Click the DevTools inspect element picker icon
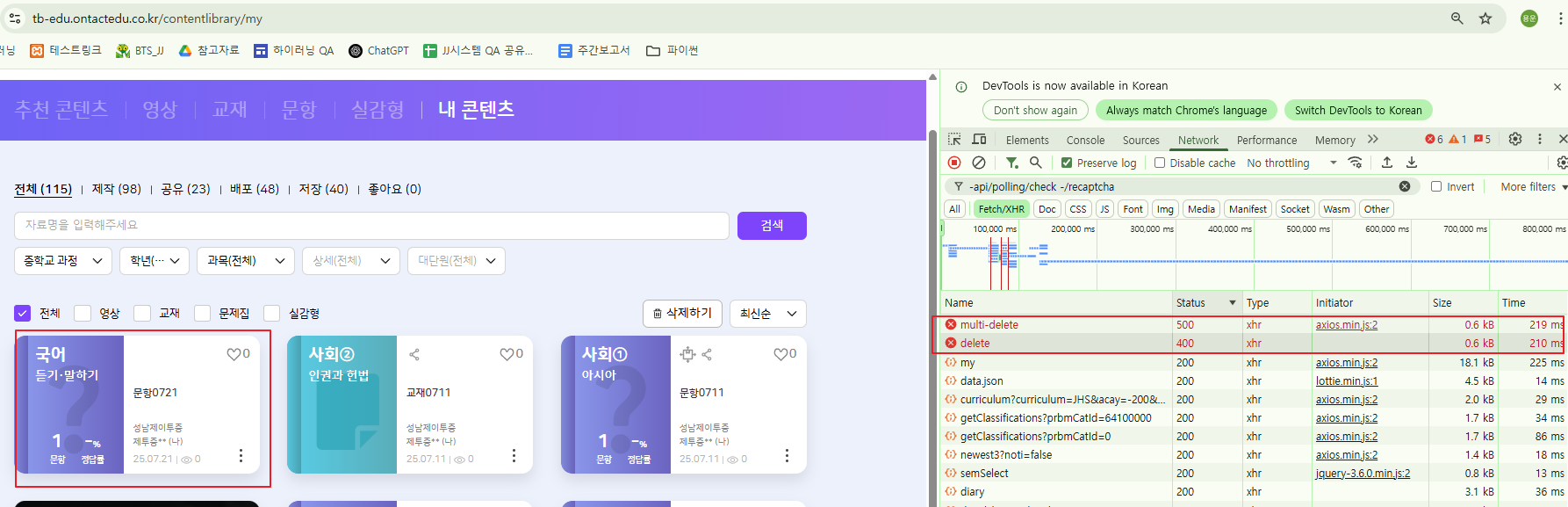The image size is (1568, 507). click(954, 140)
